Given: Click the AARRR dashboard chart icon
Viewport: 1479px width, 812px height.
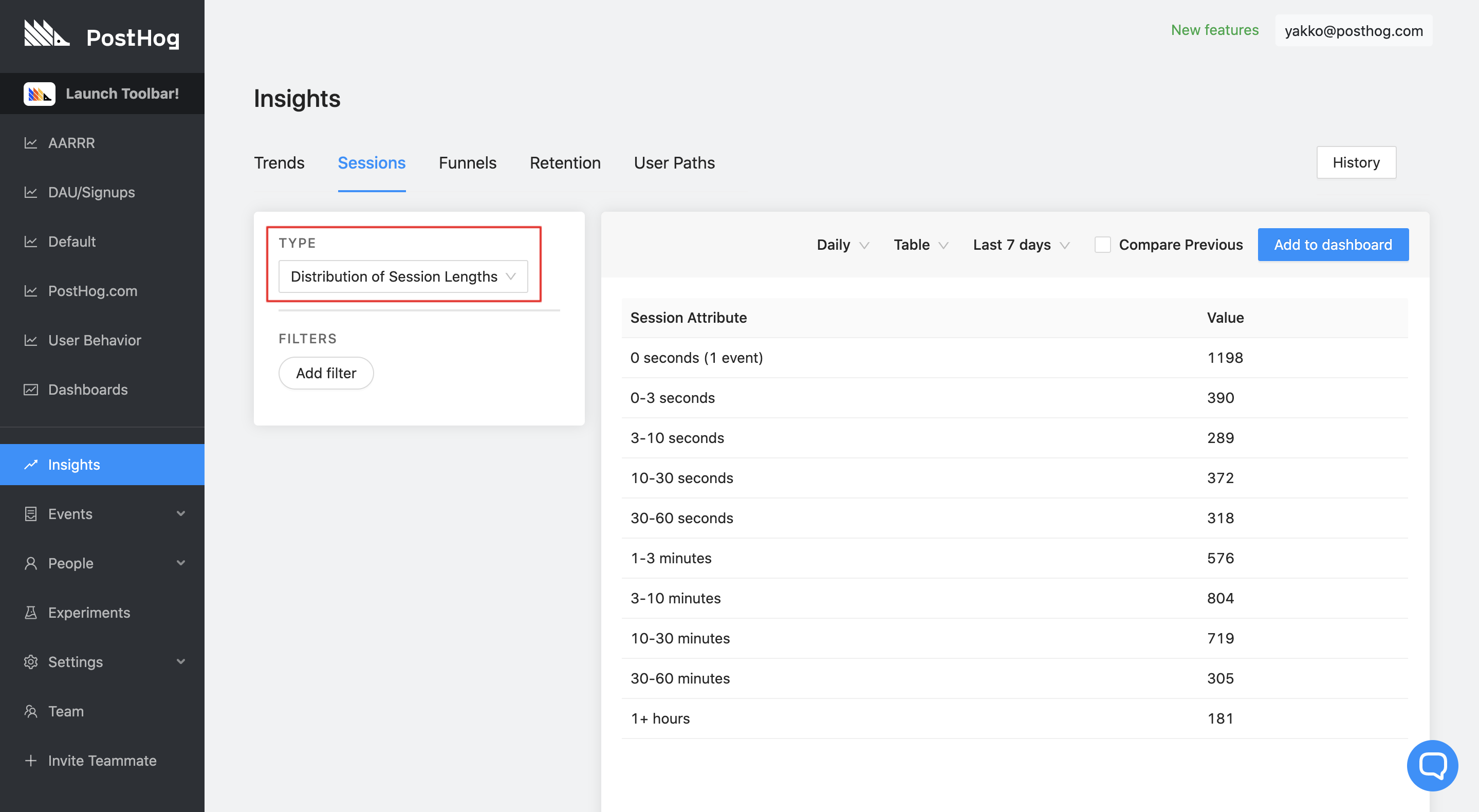Looking at the screenshot, I should (x=31, y=143).
